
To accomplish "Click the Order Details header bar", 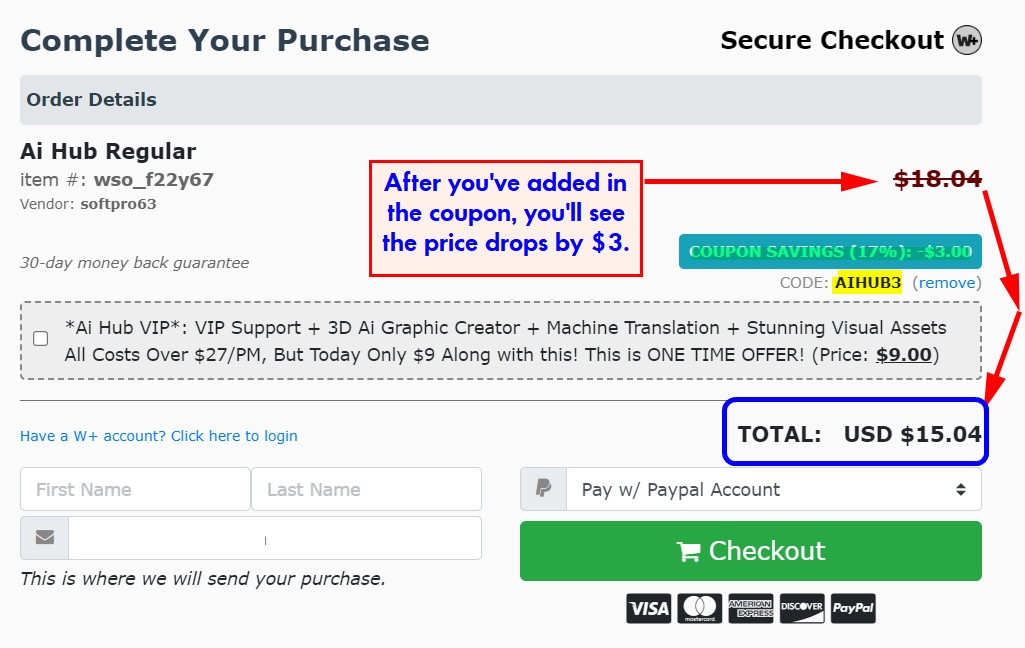I will click(x=500, y=100).
